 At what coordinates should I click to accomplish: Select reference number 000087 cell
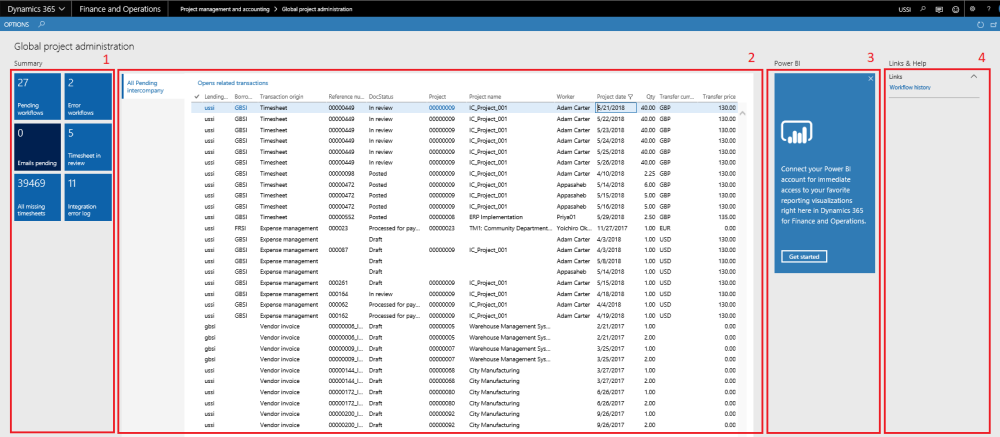tap(338, 249)
